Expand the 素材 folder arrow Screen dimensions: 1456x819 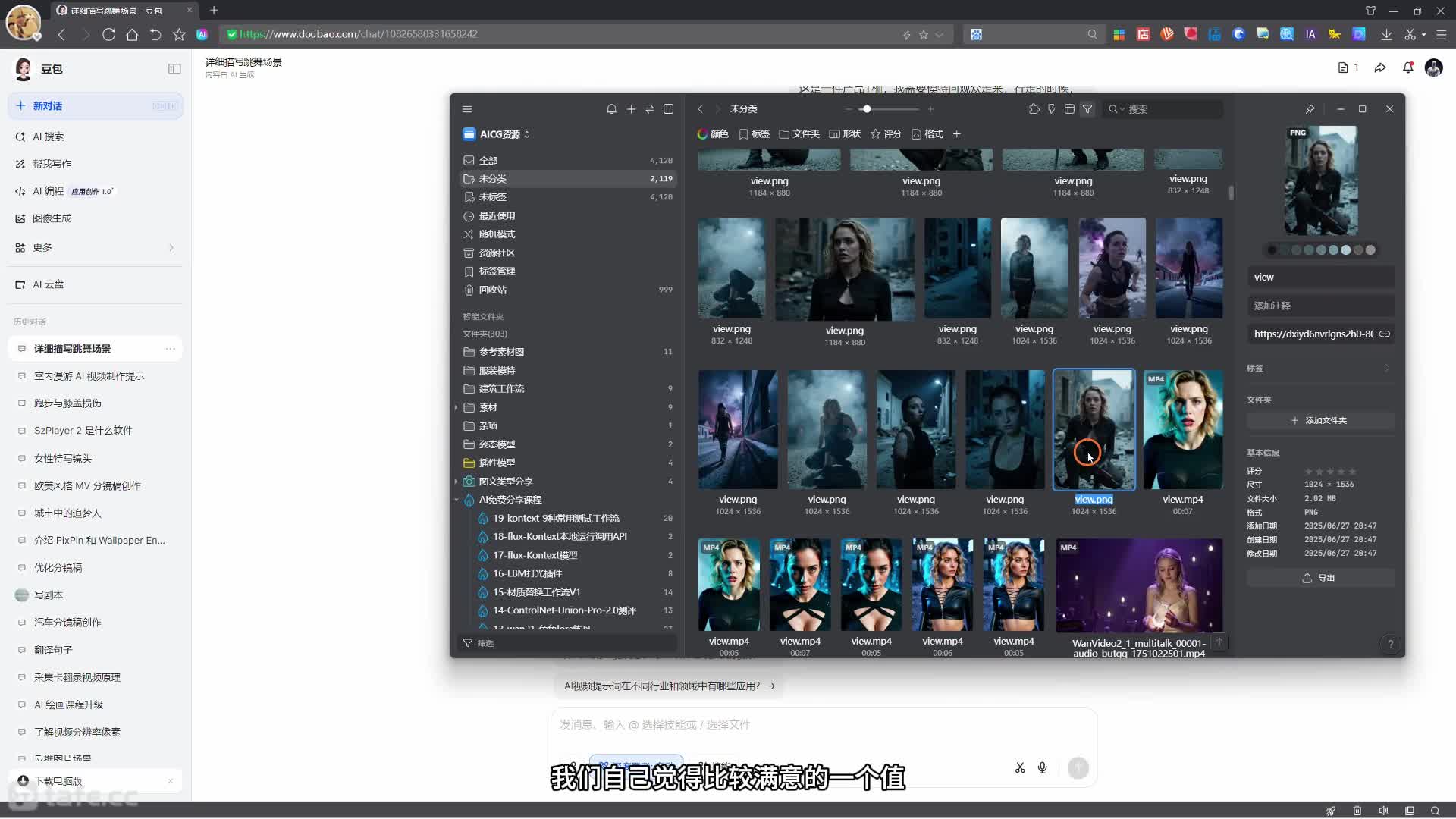[457, 408]
